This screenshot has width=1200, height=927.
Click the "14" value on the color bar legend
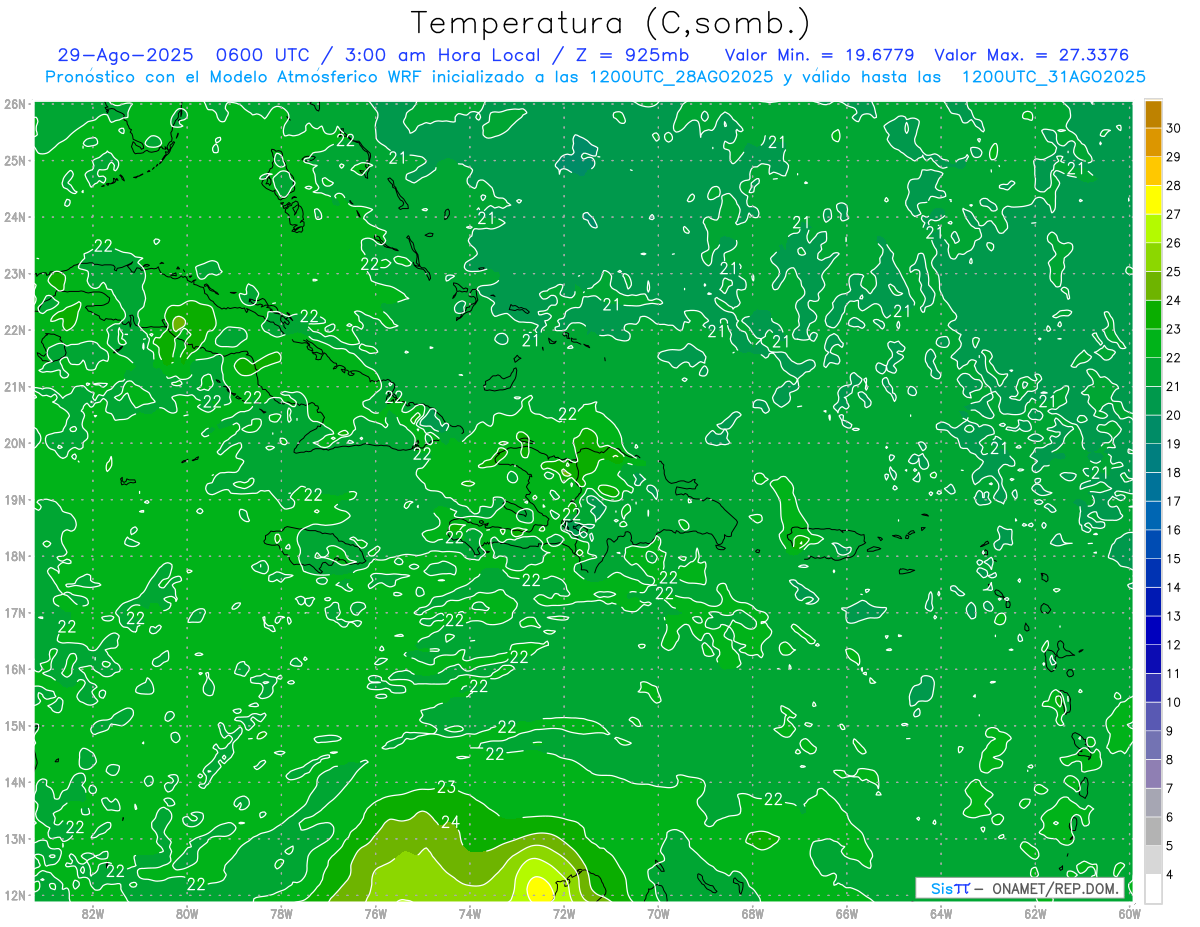point(1174,587)
